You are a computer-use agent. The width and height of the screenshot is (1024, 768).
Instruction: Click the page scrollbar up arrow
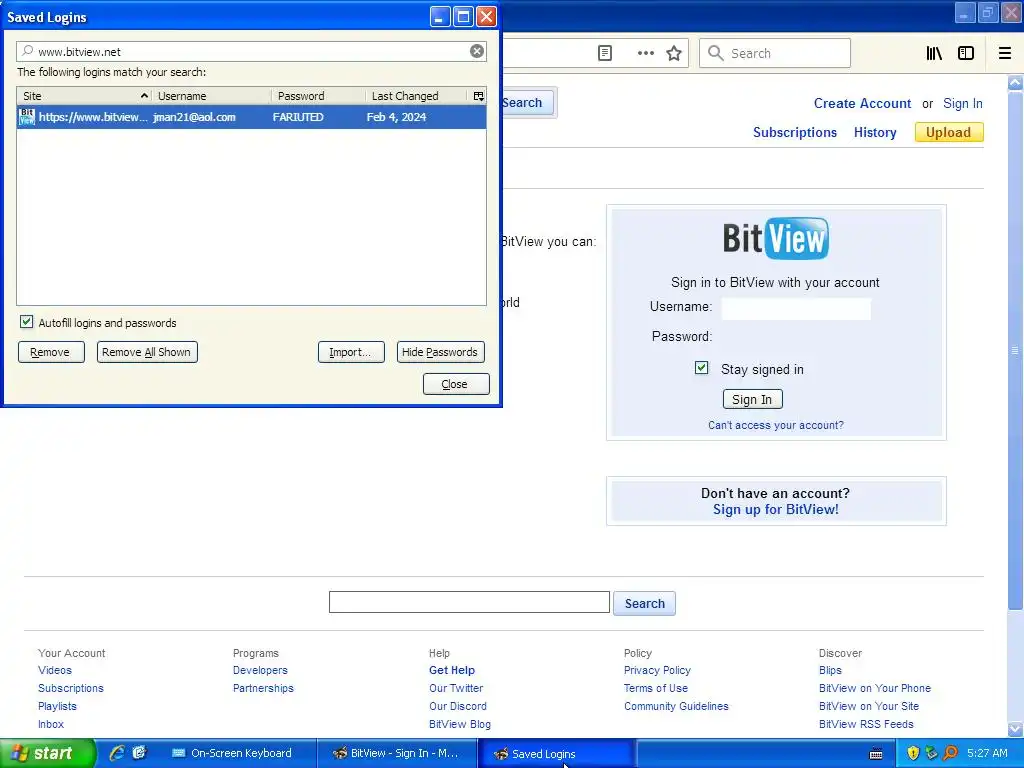[1016, 82]
